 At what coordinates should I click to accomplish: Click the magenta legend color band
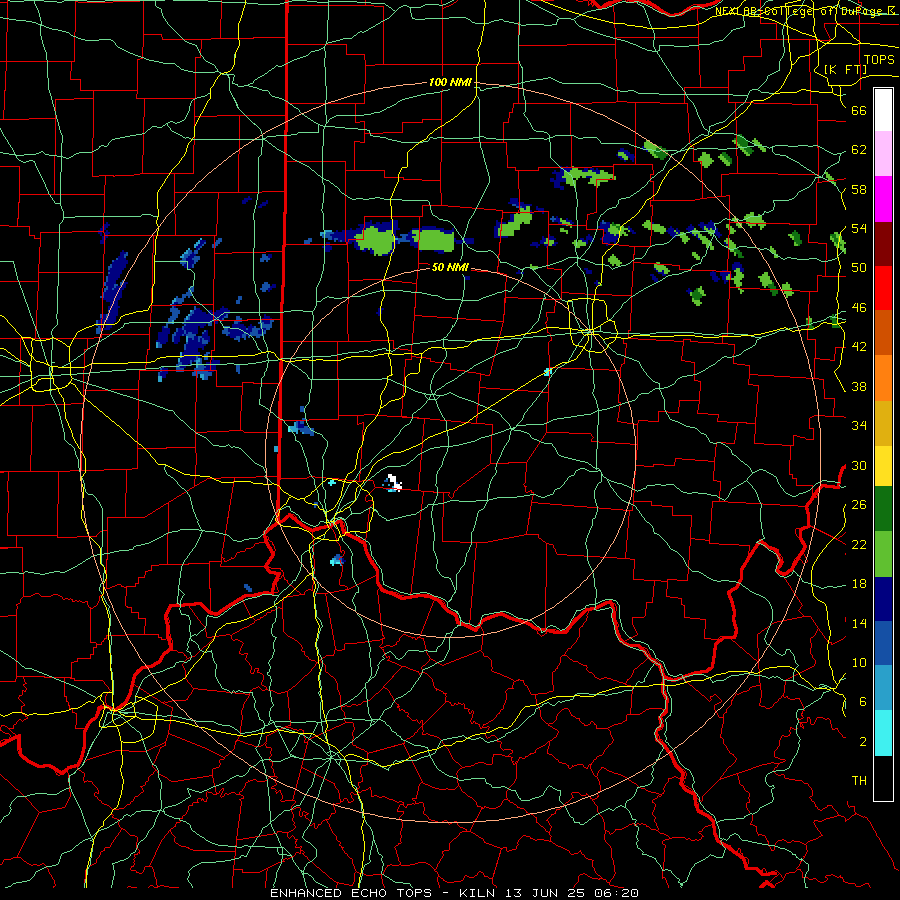click(x=883, y=199)
